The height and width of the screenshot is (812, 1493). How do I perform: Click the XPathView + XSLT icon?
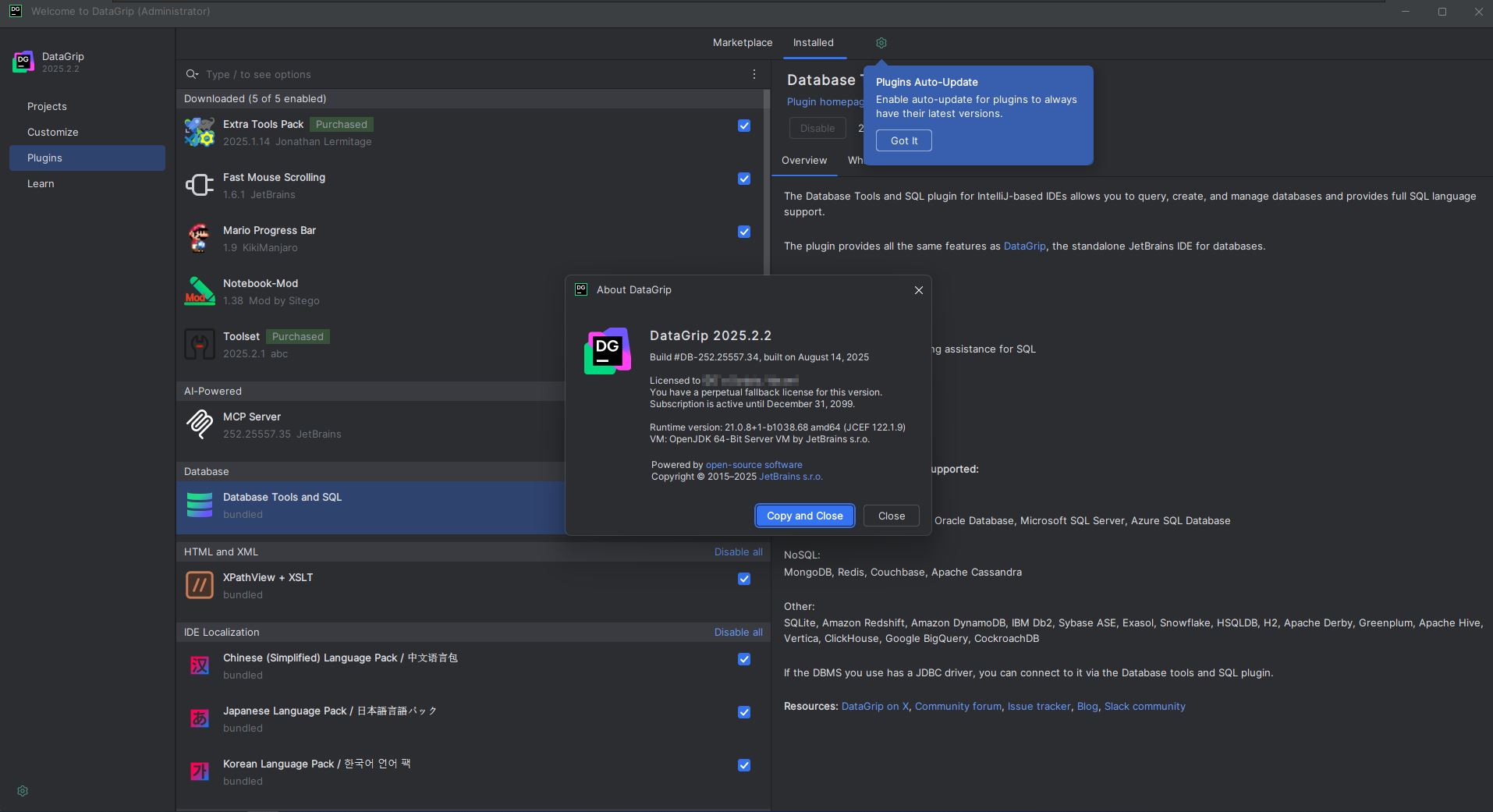(200, 586)
